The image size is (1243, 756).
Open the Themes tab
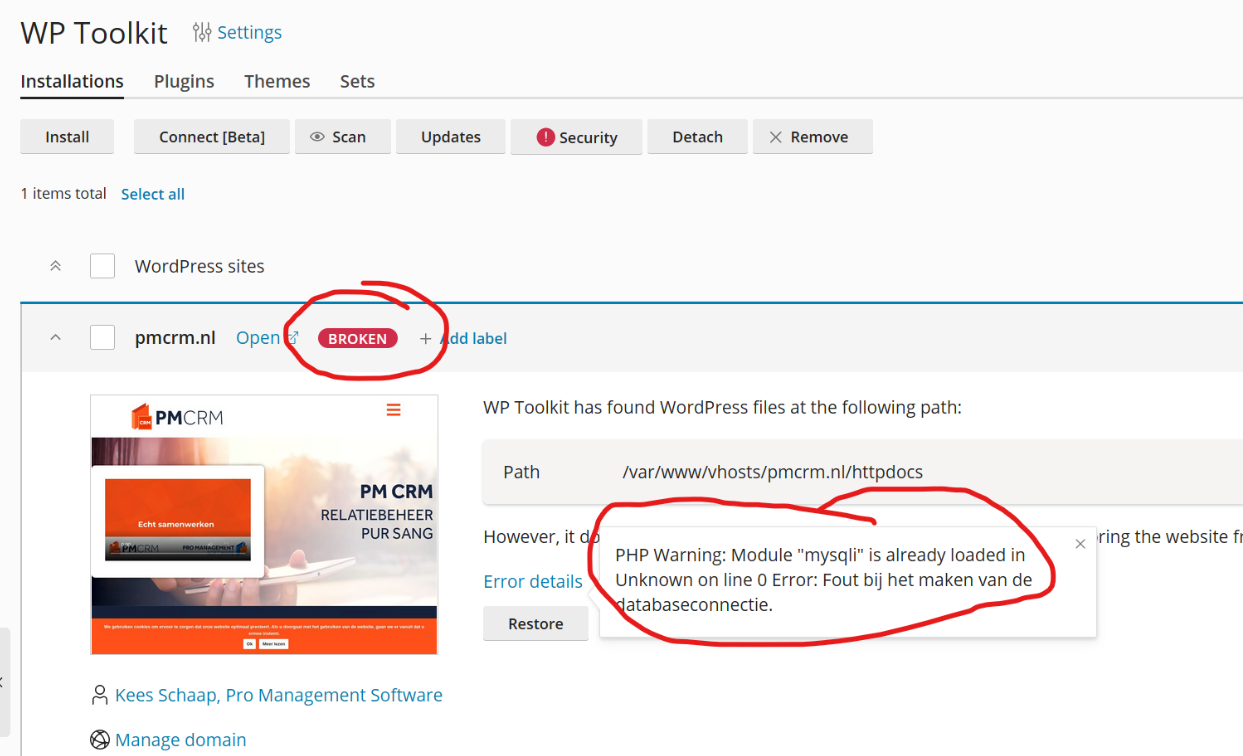pos(277,81)
